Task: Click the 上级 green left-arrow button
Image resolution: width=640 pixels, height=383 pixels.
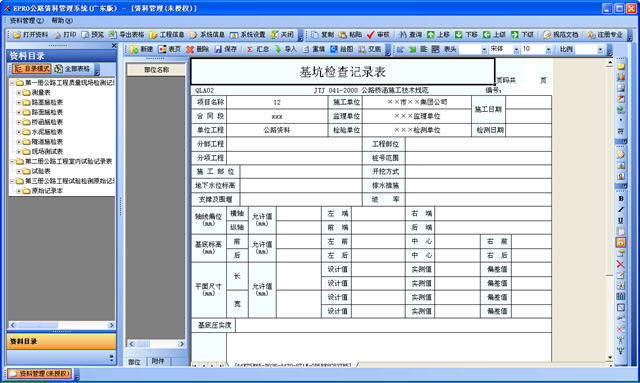Action: click(x=494, y=35)
